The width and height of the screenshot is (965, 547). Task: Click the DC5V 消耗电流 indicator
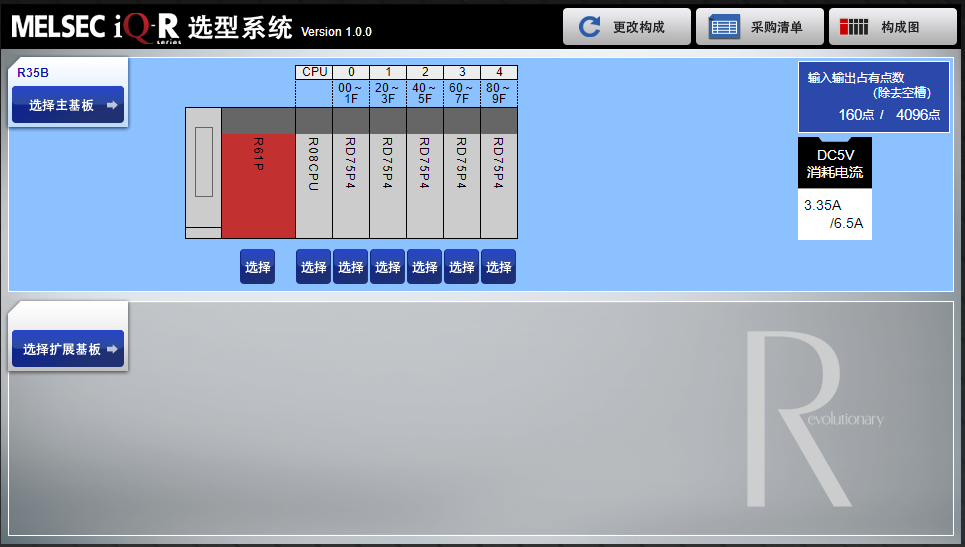point(835,163)
